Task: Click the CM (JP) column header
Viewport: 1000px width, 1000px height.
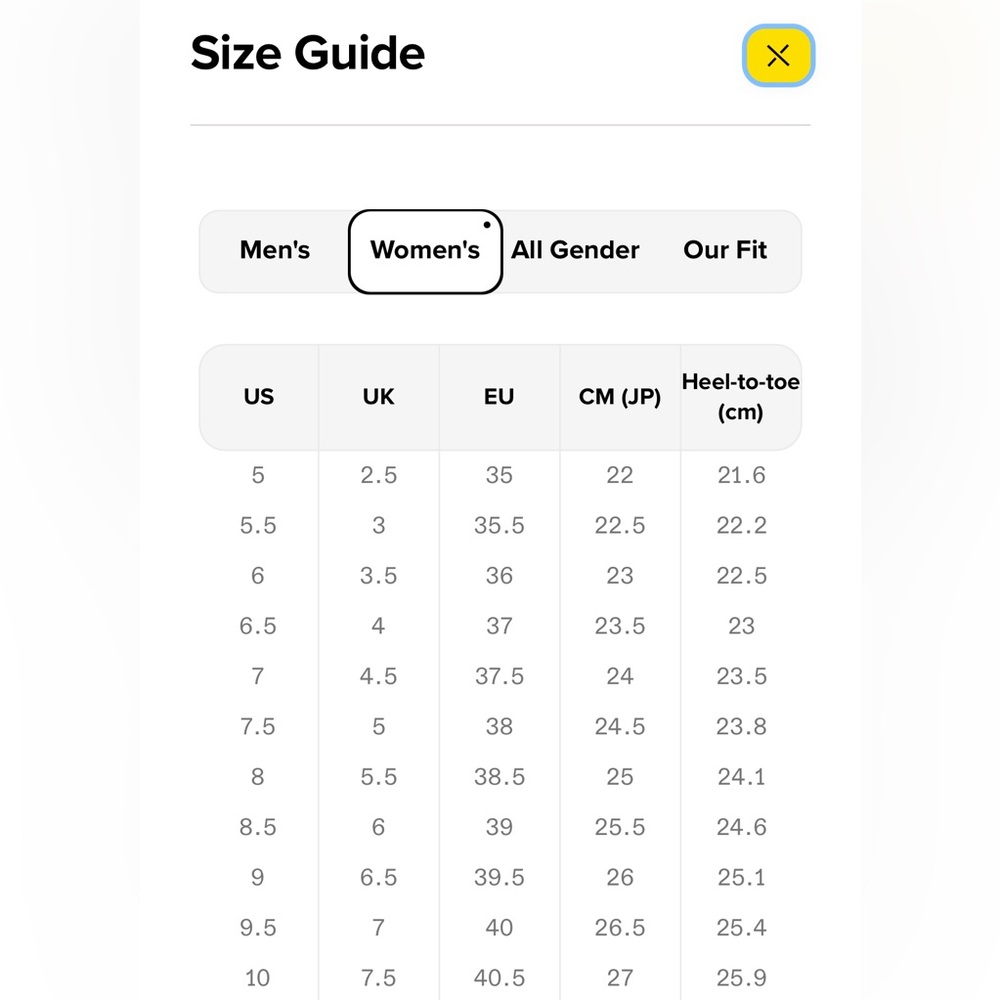Action: pos(620,397)
